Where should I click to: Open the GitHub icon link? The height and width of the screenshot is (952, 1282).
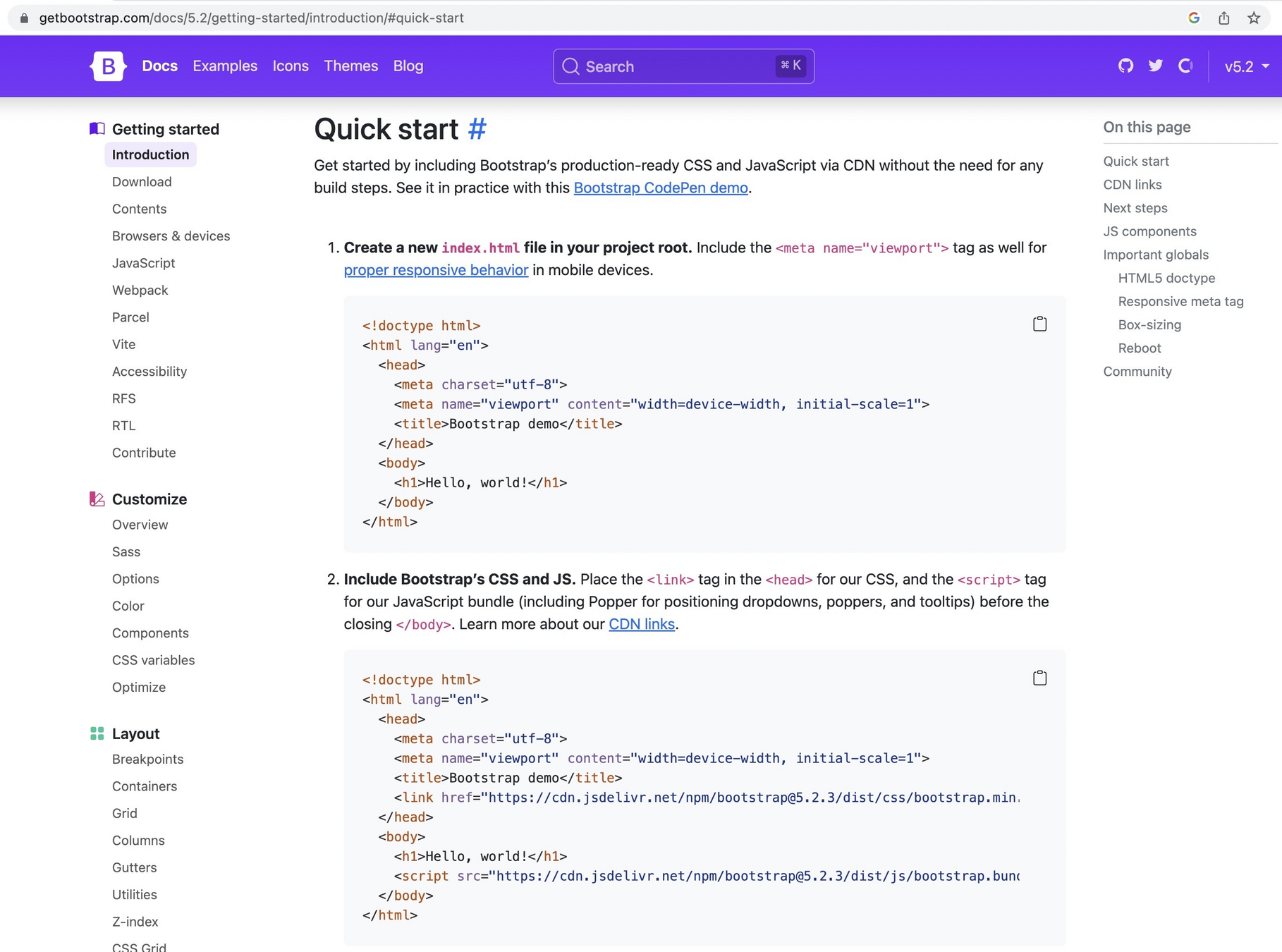[x=1125, y=66]
